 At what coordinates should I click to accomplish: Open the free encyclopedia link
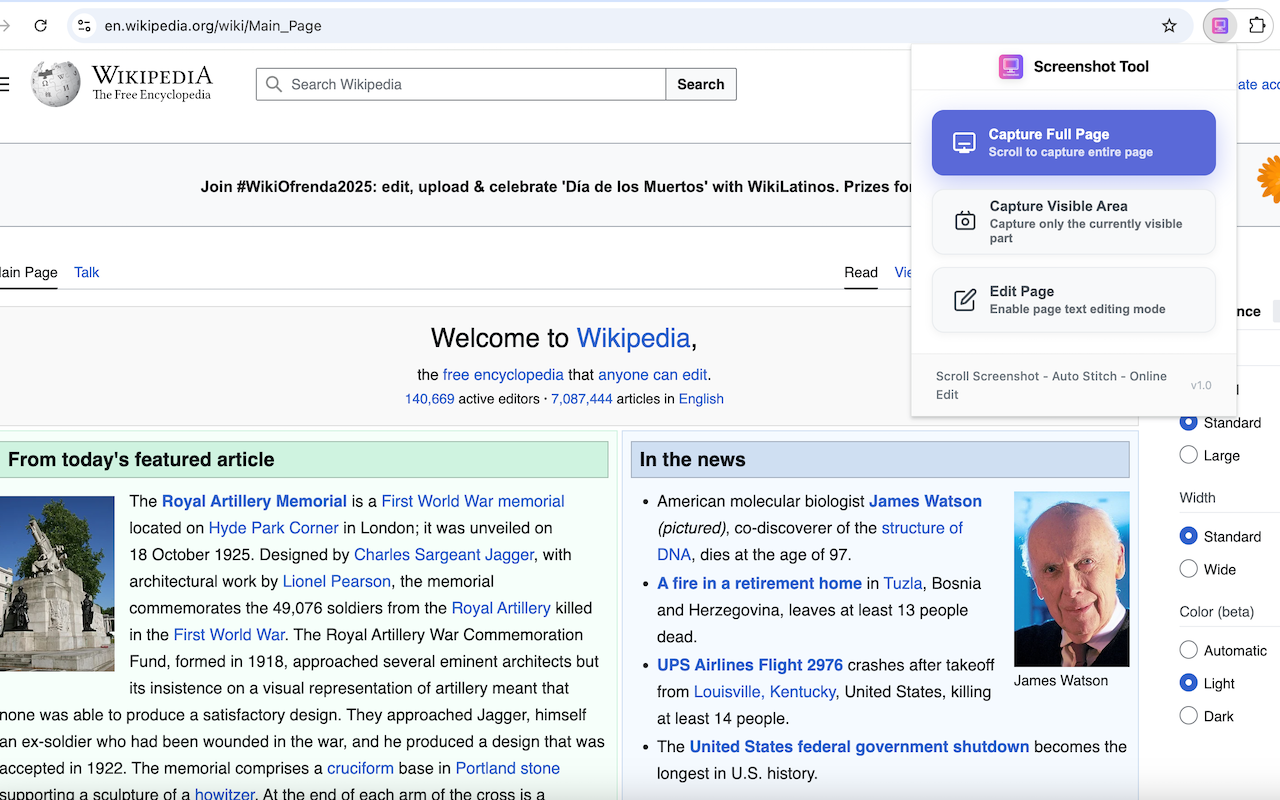(x=503, y=375)
